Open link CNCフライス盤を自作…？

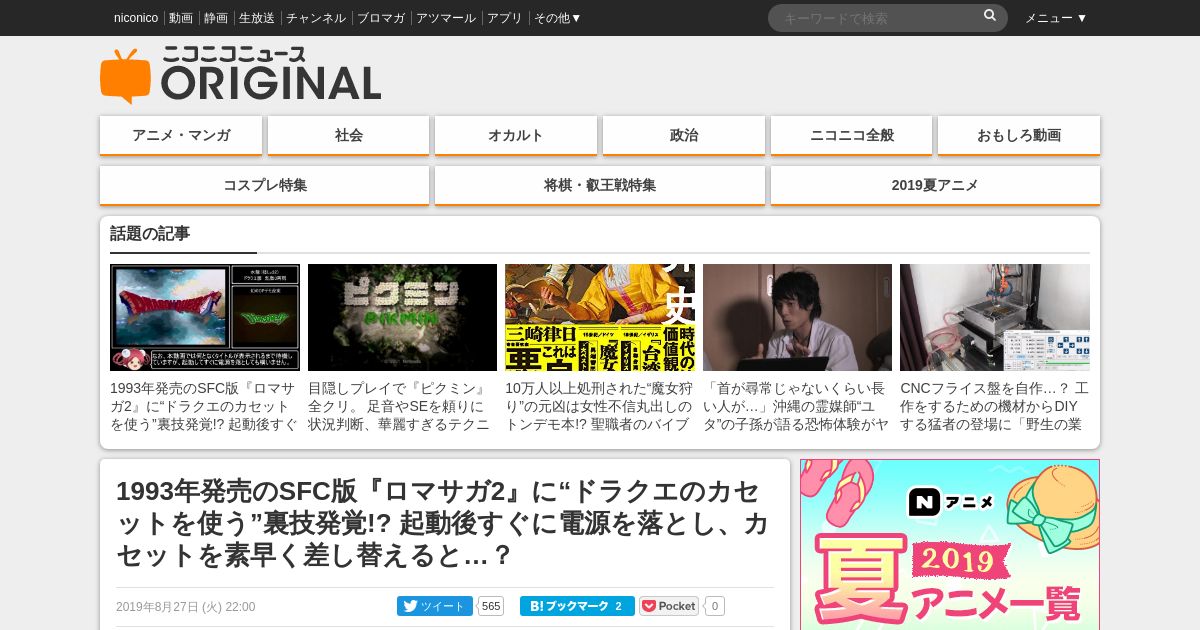coord(995,406)
